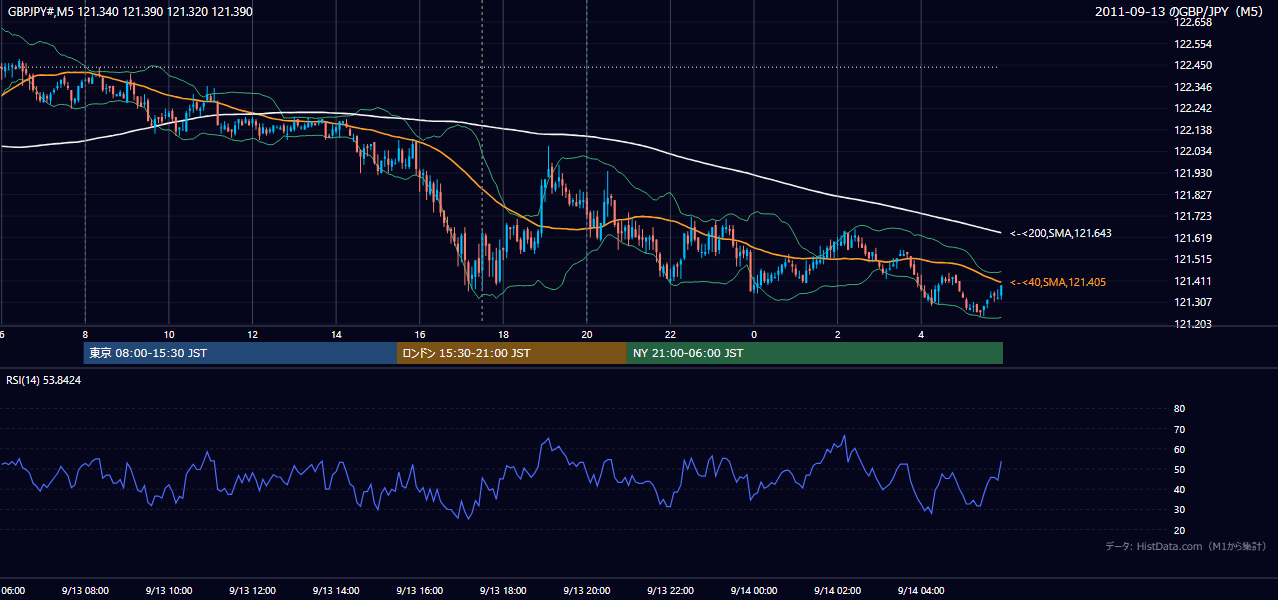Click hour tick 4 under the price chart
Screen dimensions: 1278x600
point(921,334)
